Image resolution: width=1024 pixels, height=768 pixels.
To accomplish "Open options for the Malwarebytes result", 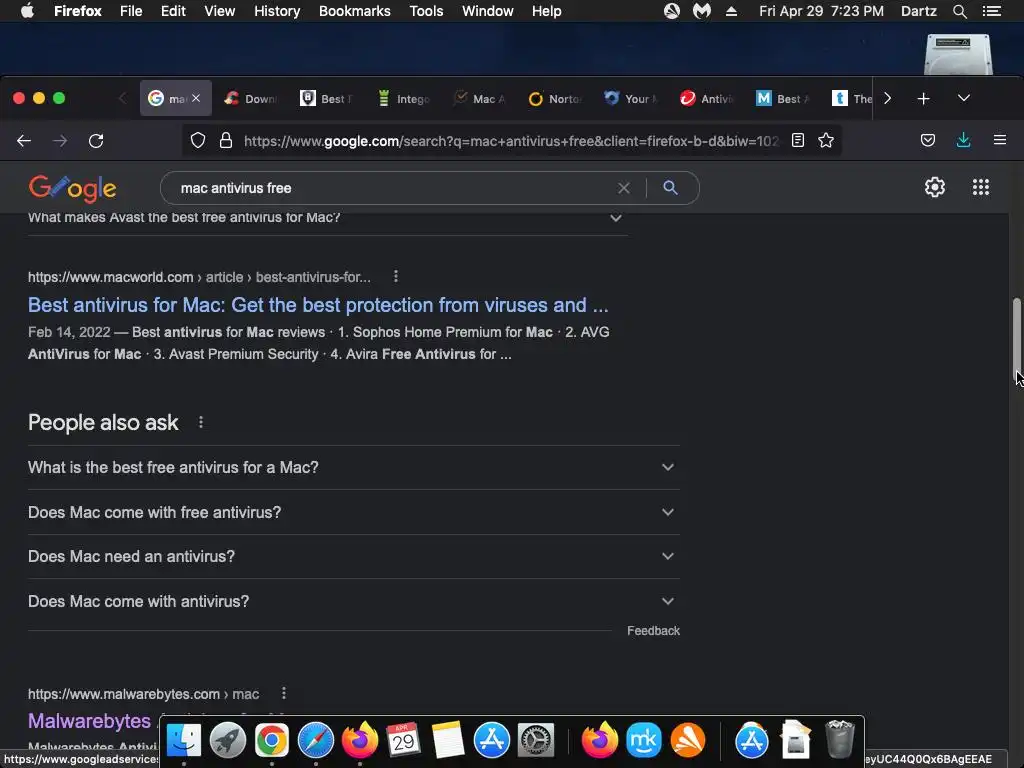I will click(283, 693).
